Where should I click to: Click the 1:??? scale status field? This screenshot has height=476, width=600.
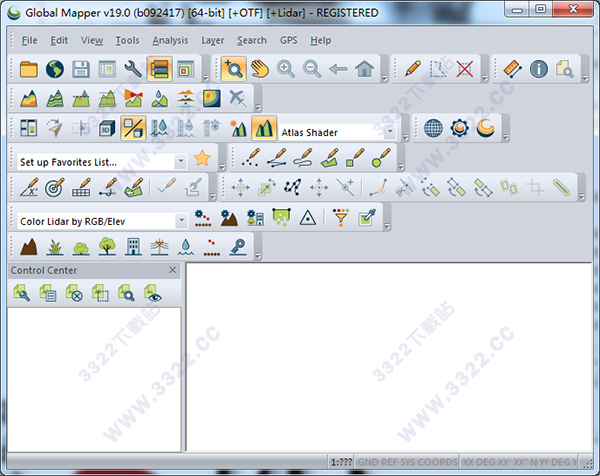tap(341, 462)
